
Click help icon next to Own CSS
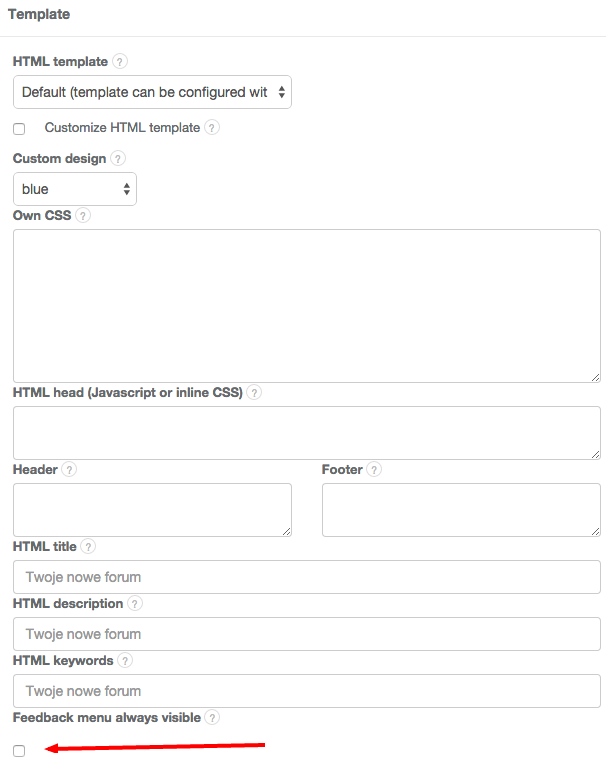(x=83, y=215)
